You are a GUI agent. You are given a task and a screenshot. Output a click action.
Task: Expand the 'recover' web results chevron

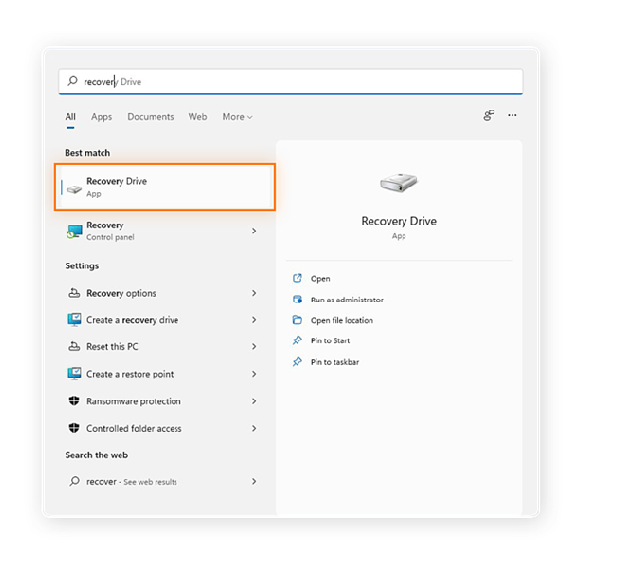click(254, 481)
